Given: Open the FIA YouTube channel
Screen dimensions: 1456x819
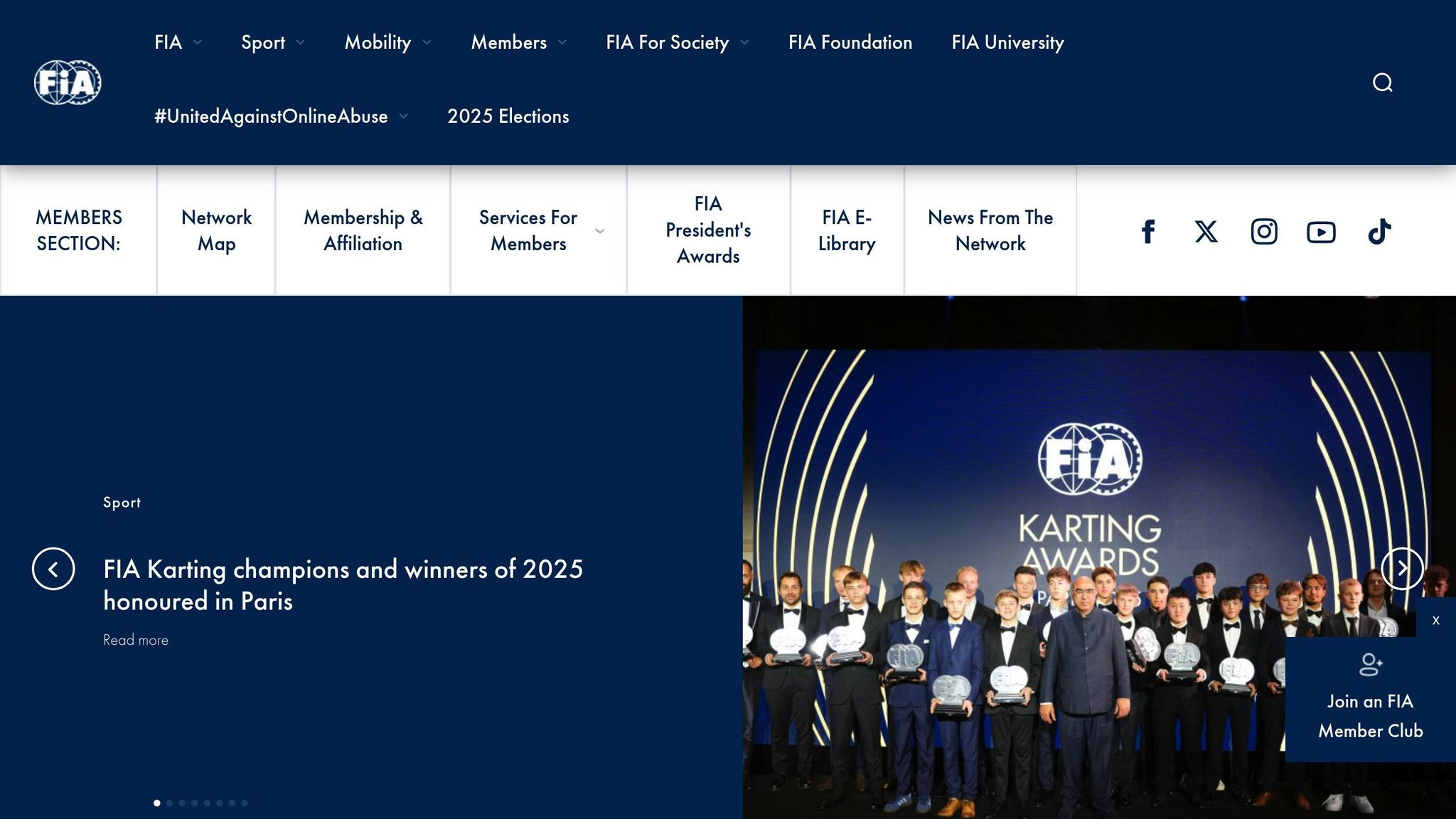Looking at the screenshot, I should pyautogui.click(x=1321, y=230).
